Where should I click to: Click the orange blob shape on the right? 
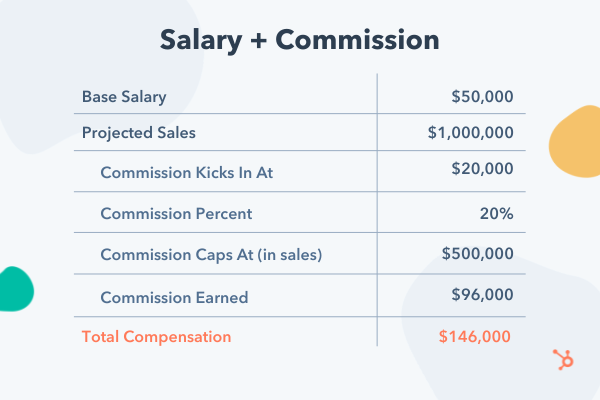click(576, 148)
